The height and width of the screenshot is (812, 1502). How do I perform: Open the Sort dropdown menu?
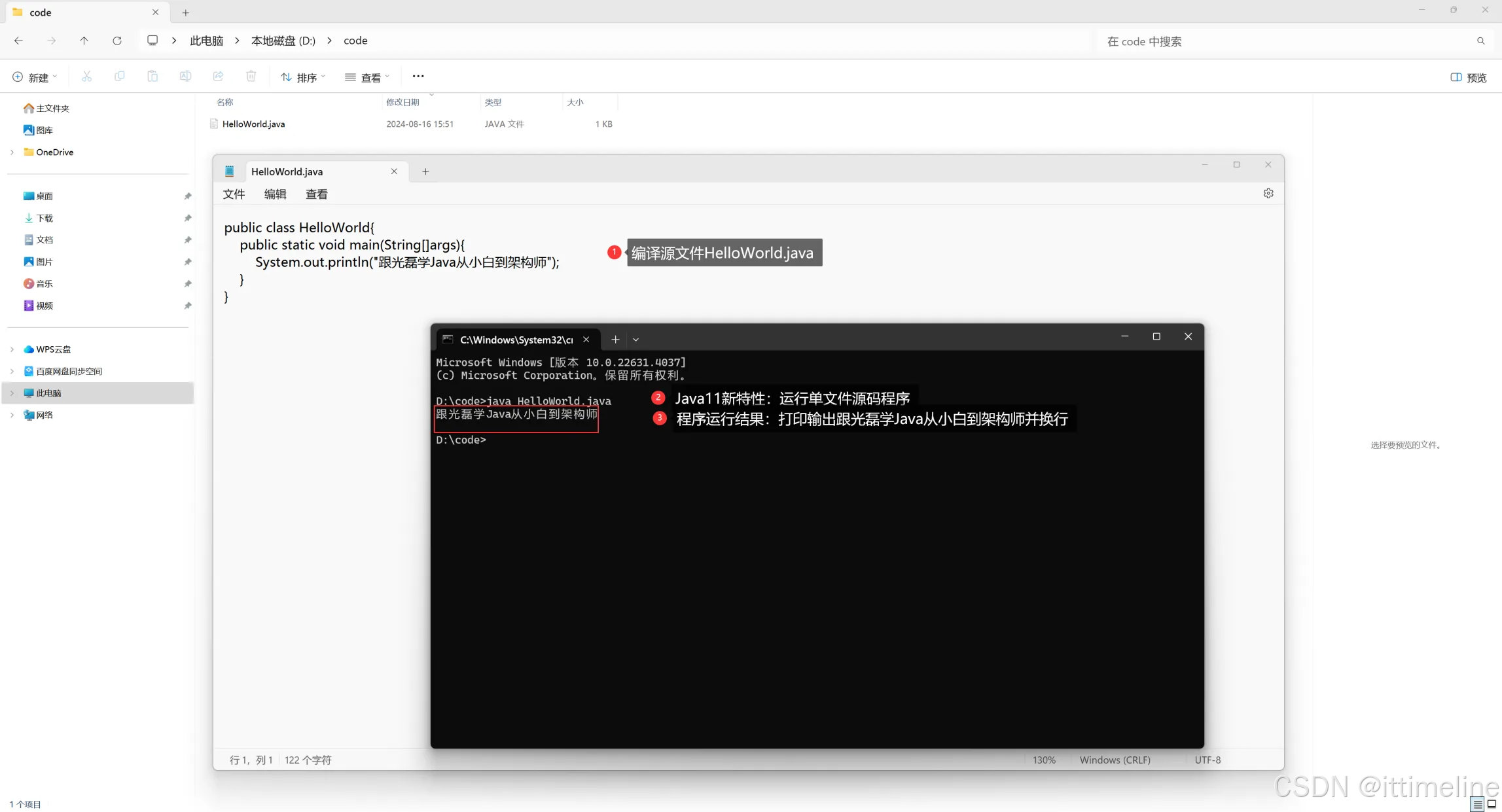(x=303, y=77)
